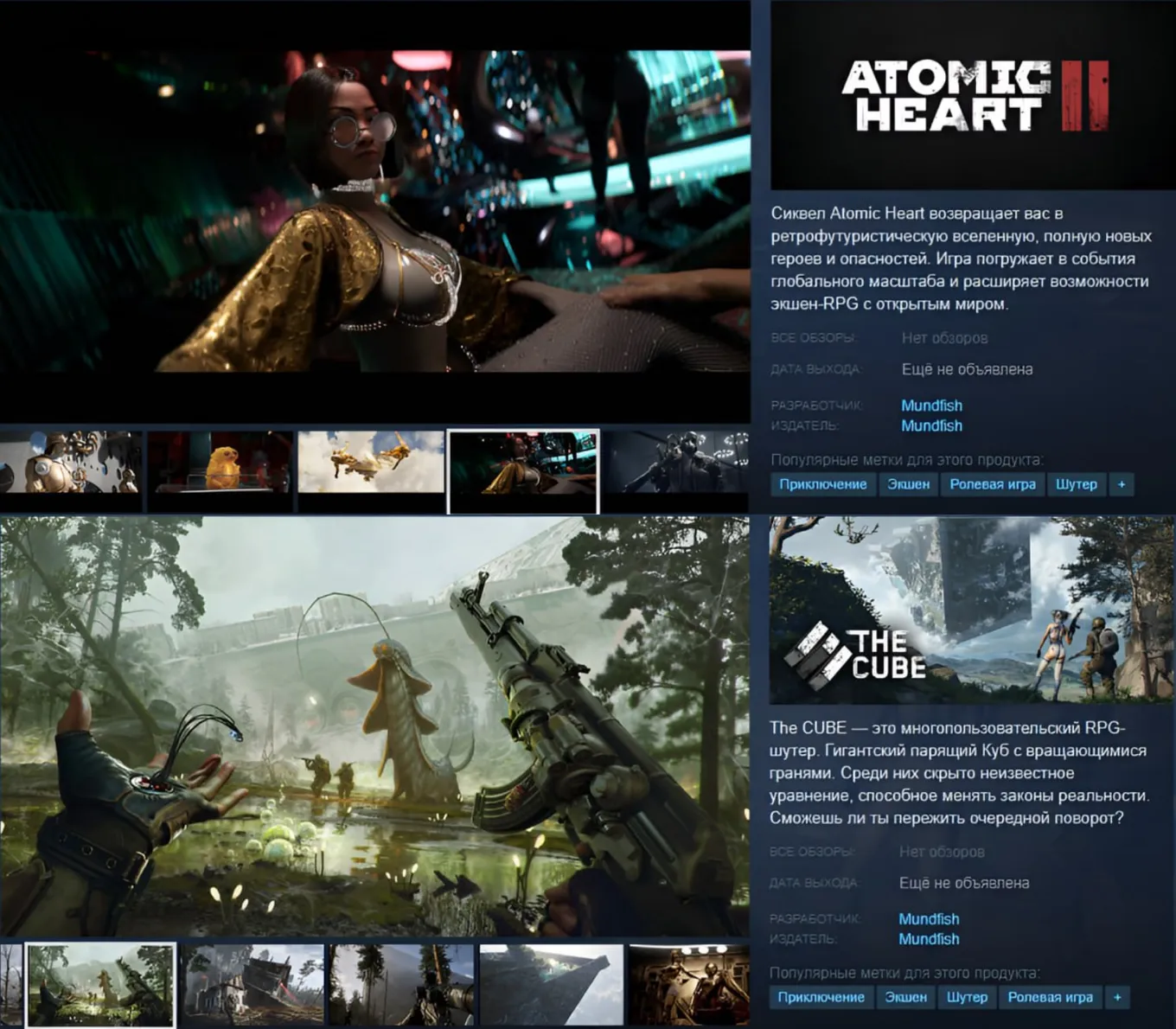The image size is (1176, 1029).
Task: Click the Шутер tag under Atomic Heart II
Action: (1077, 484)
